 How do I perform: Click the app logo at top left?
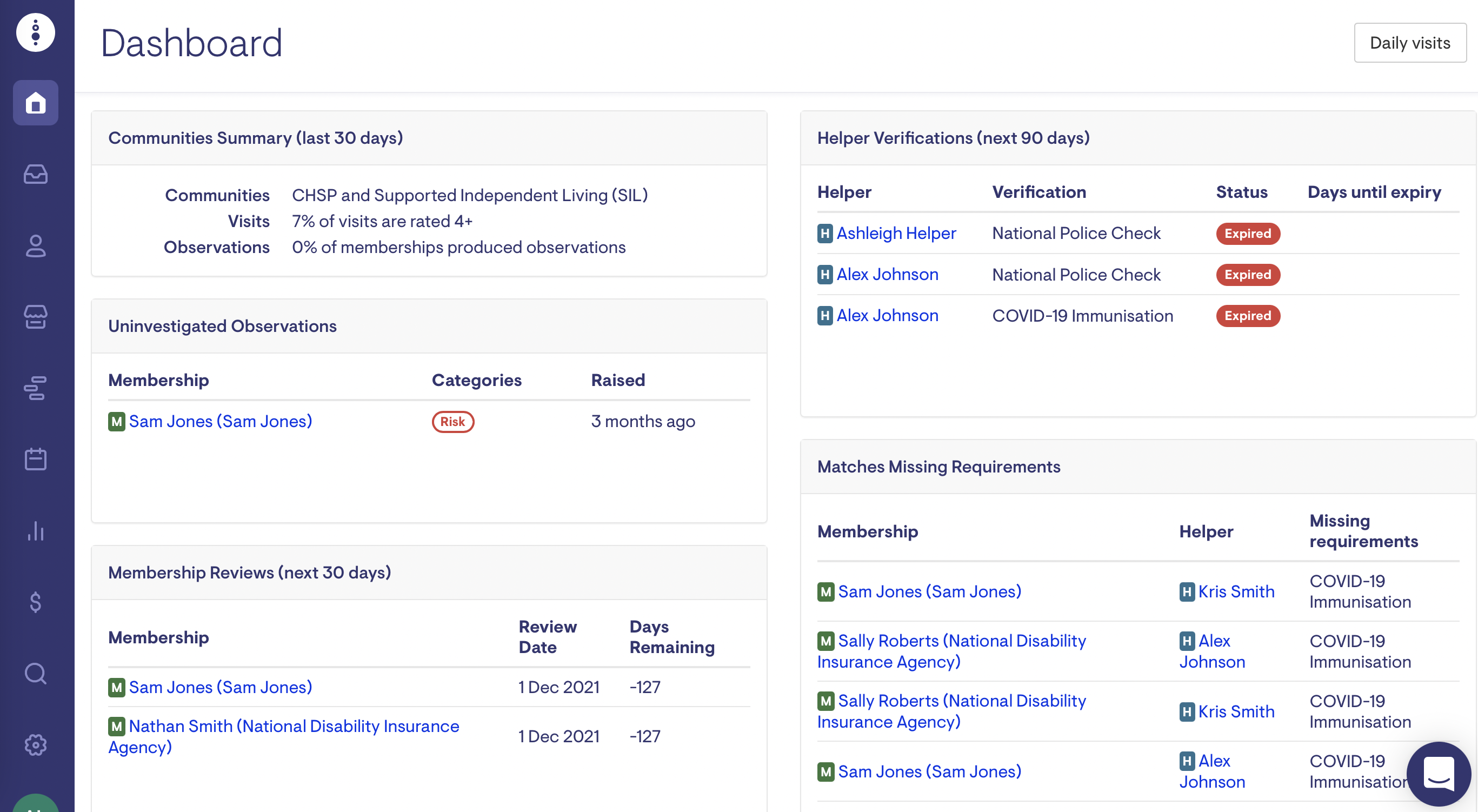click(x=36, y=33)
